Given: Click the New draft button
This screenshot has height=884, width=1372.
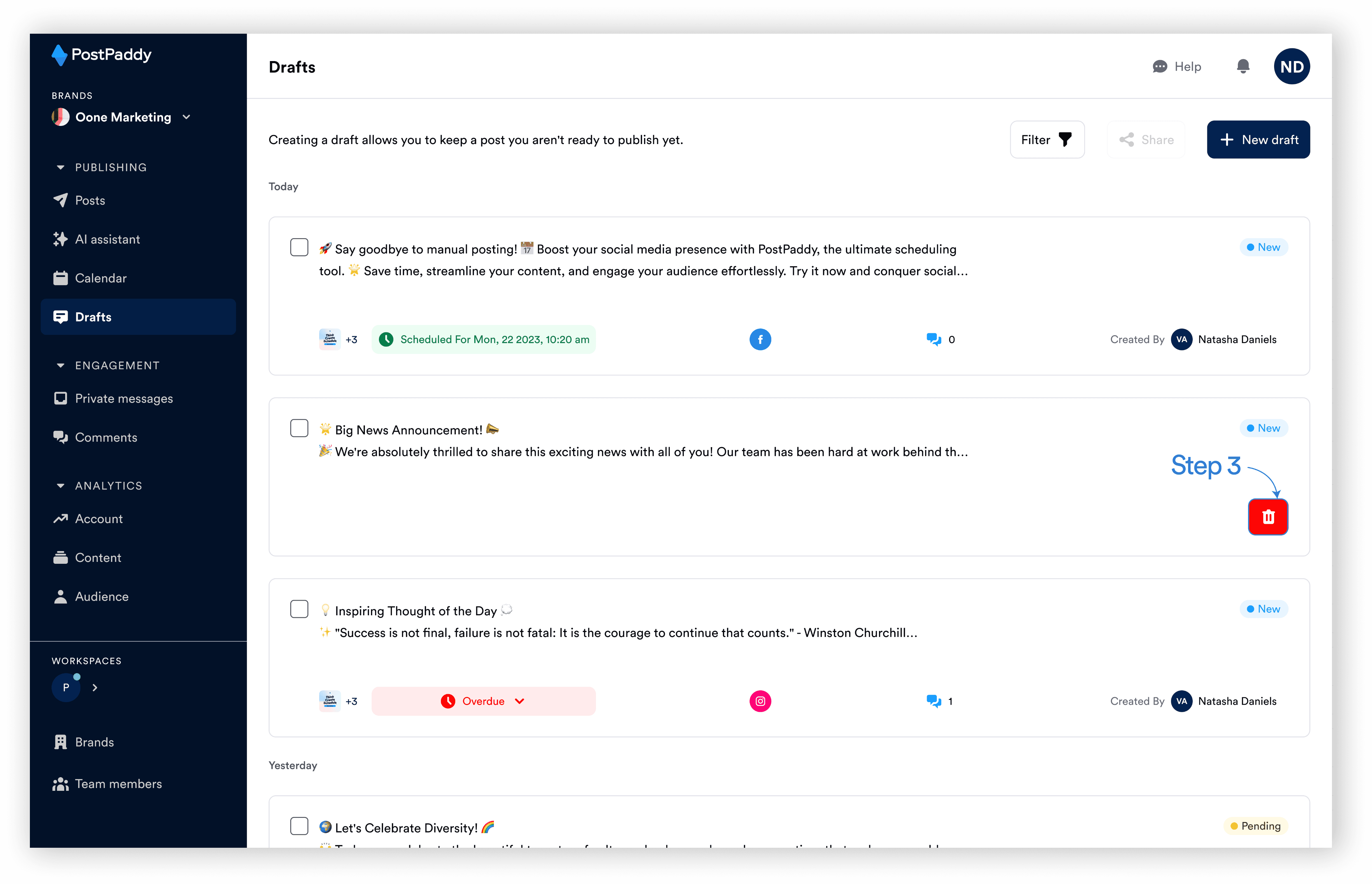Looking at the screenshot, I should pos(1258,140).
